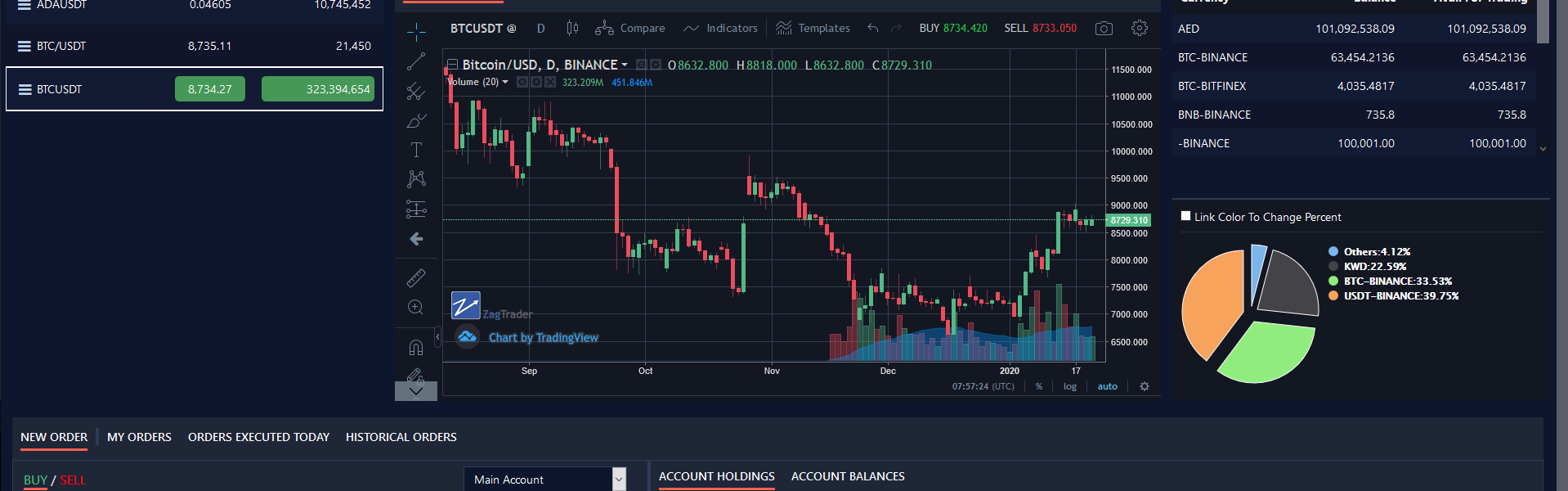Change the D timeframe interval
This screenshot has height=491, width=1568.
click(x=541, y=28)
